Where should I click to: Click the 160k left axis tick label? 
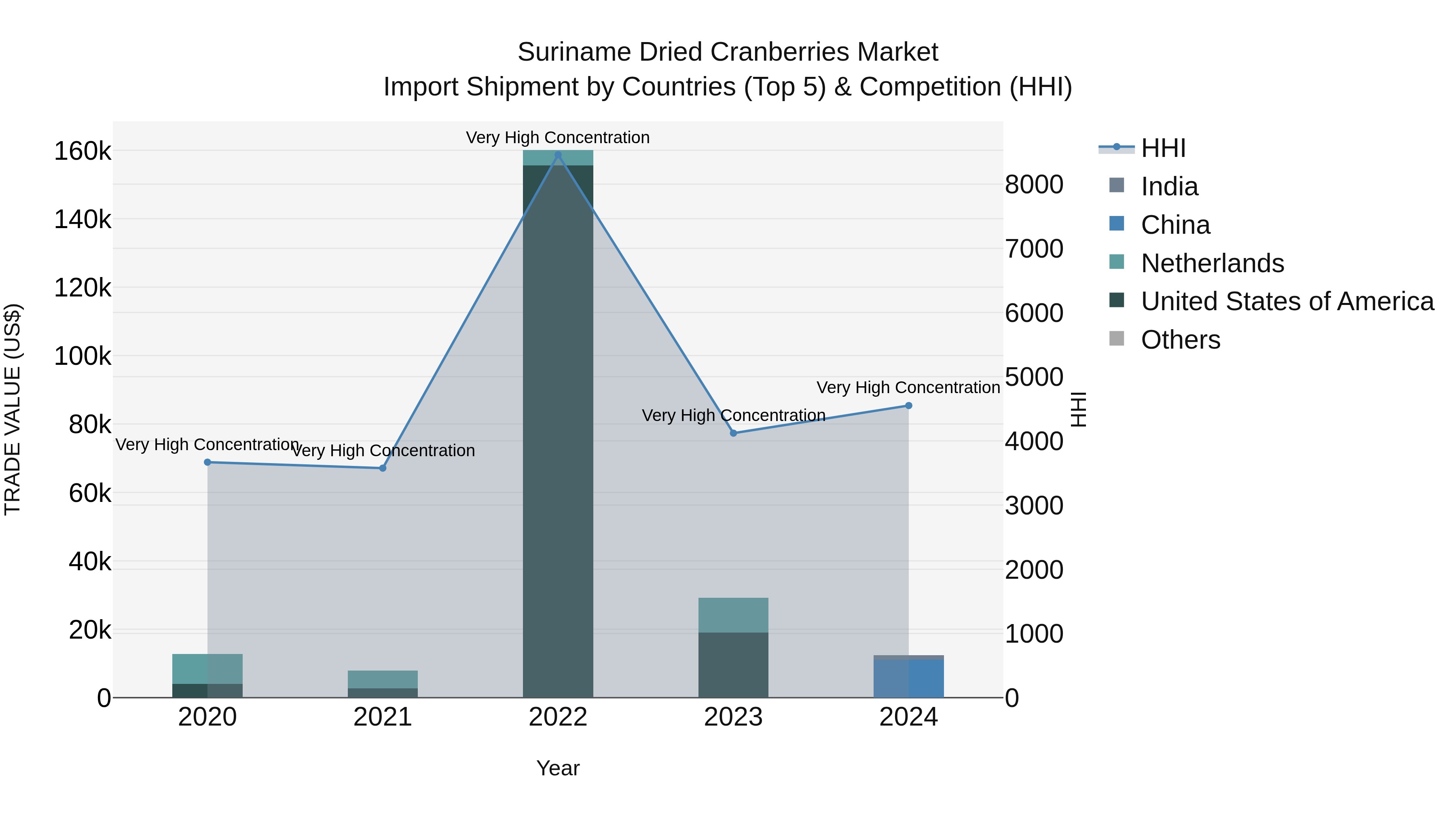pos(83,152)
